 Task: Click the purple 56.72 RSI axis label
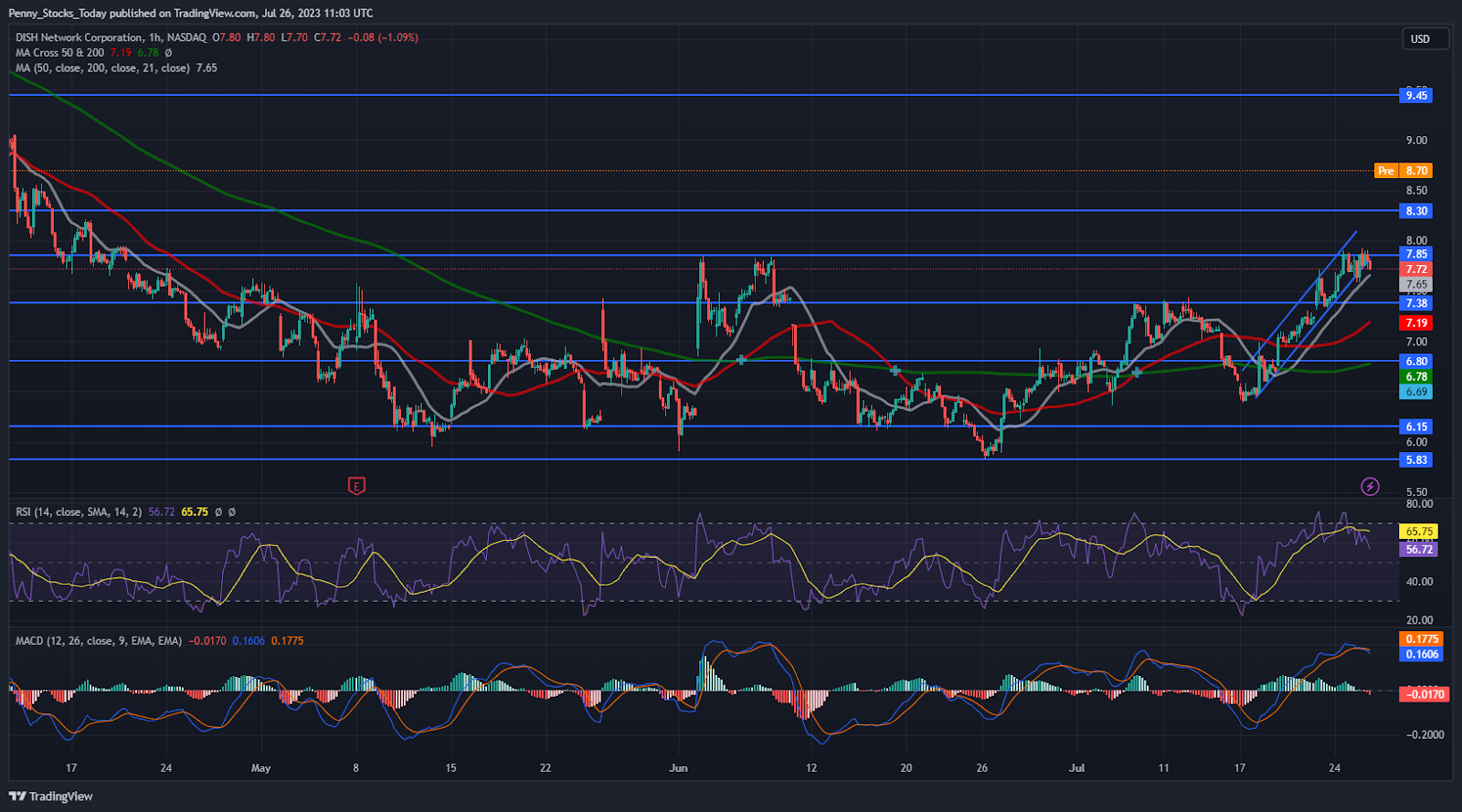[1419, 550]
